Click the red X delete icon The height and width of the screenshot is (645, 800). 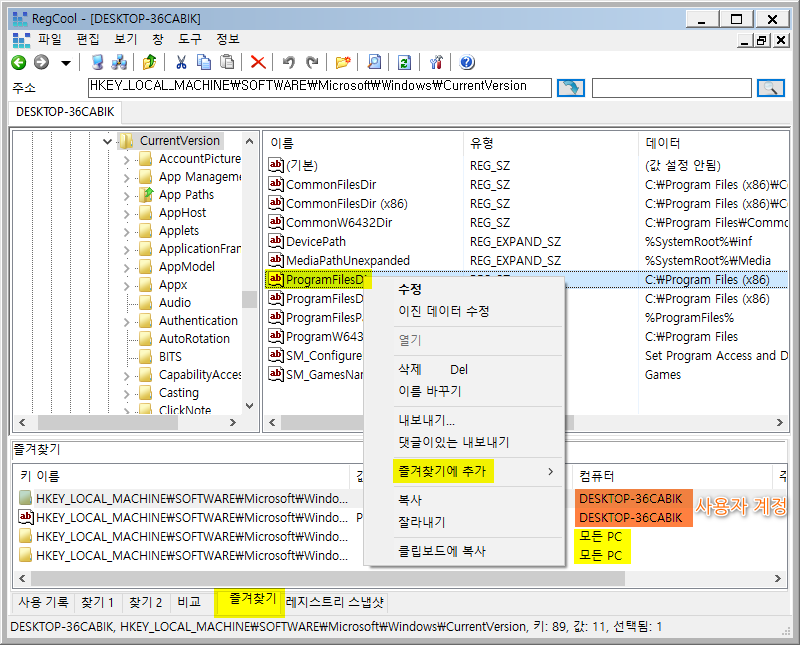tap(258, 62)
